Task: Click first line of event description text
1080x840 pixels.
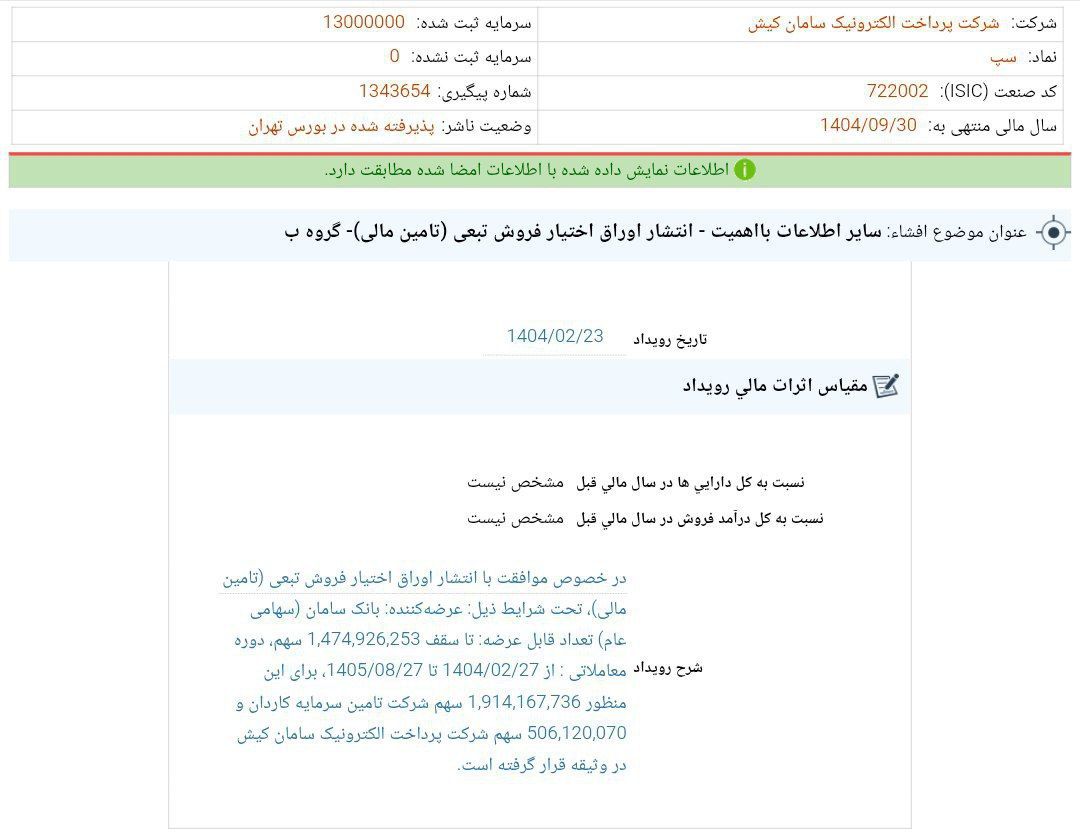Action: pos(424,578)
